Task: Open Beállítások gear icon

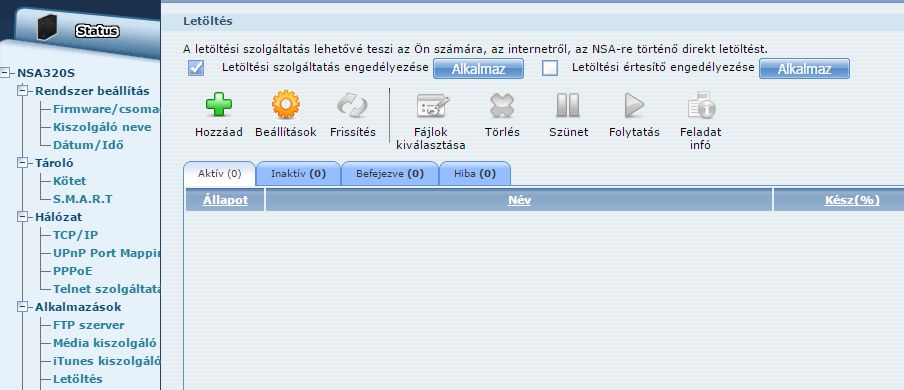Action: (286, 105)
